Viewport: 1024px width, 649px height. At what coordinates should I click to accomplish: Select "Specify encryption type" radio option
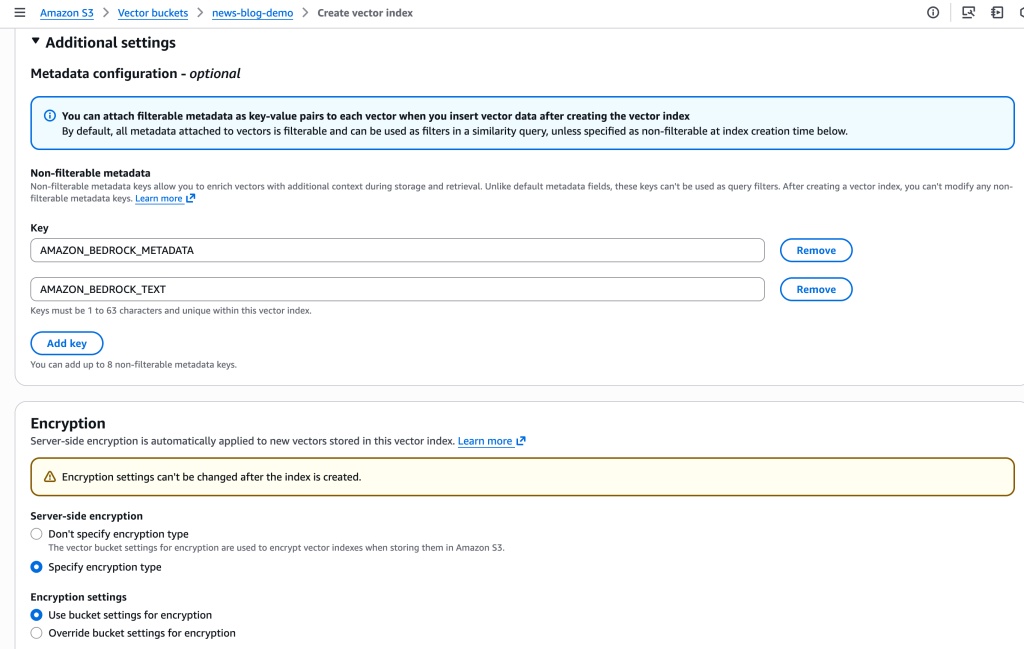[37, 567]
